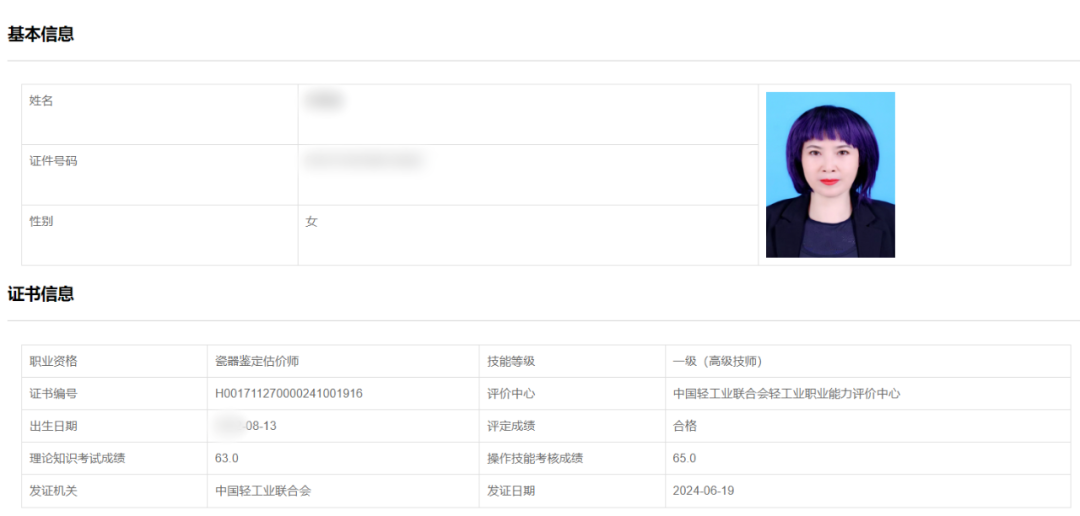Click the 理论知识考试成绩 label cell
Image resolution: width=1080 pixels, height=516 pixels.
click(114, 458)
